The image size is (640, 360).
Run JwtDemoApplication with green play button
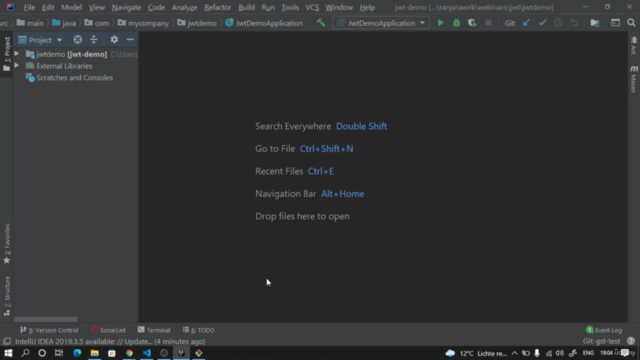tap(440, 23)
